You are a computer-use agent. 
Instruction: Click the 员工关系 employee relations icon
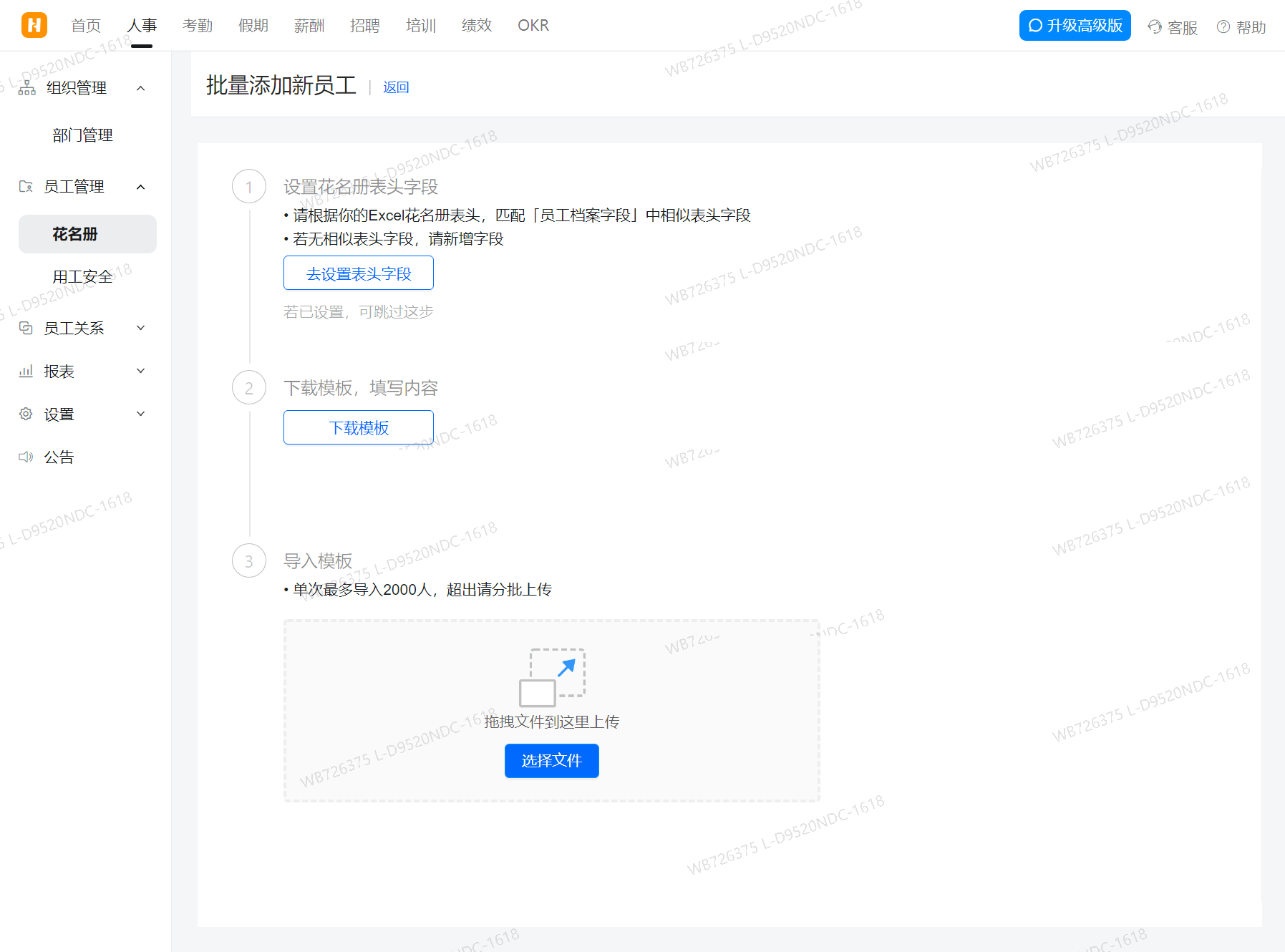tap(26, 328)
